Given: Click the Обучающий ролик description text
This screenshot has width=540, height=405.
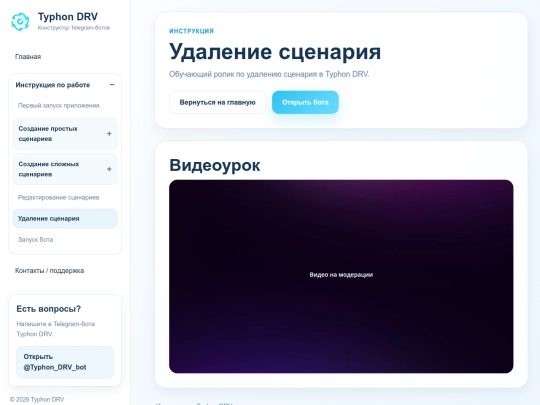Looking at the screenshot, I should point(269,74).
